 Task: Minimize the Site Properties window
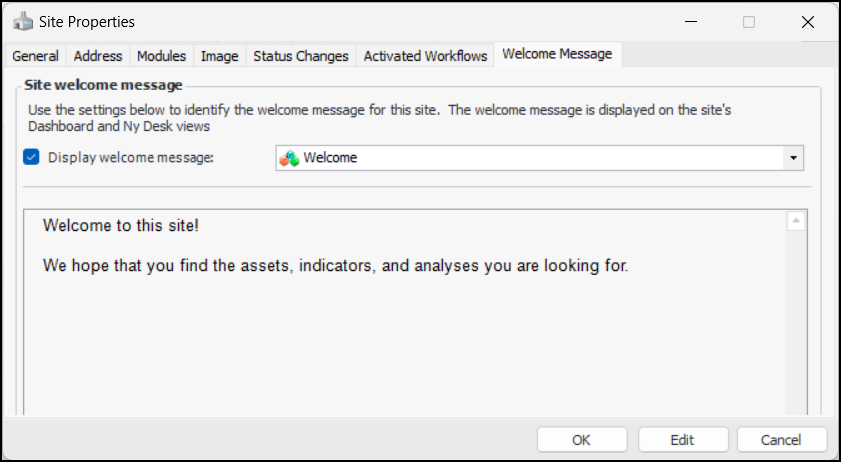point(689,21)
